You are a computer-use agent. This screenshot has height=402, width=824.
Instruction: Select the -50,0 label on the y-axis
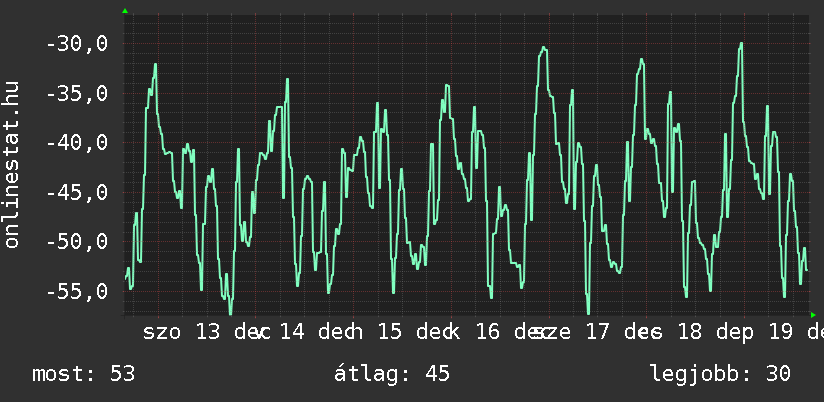[78, 242]
